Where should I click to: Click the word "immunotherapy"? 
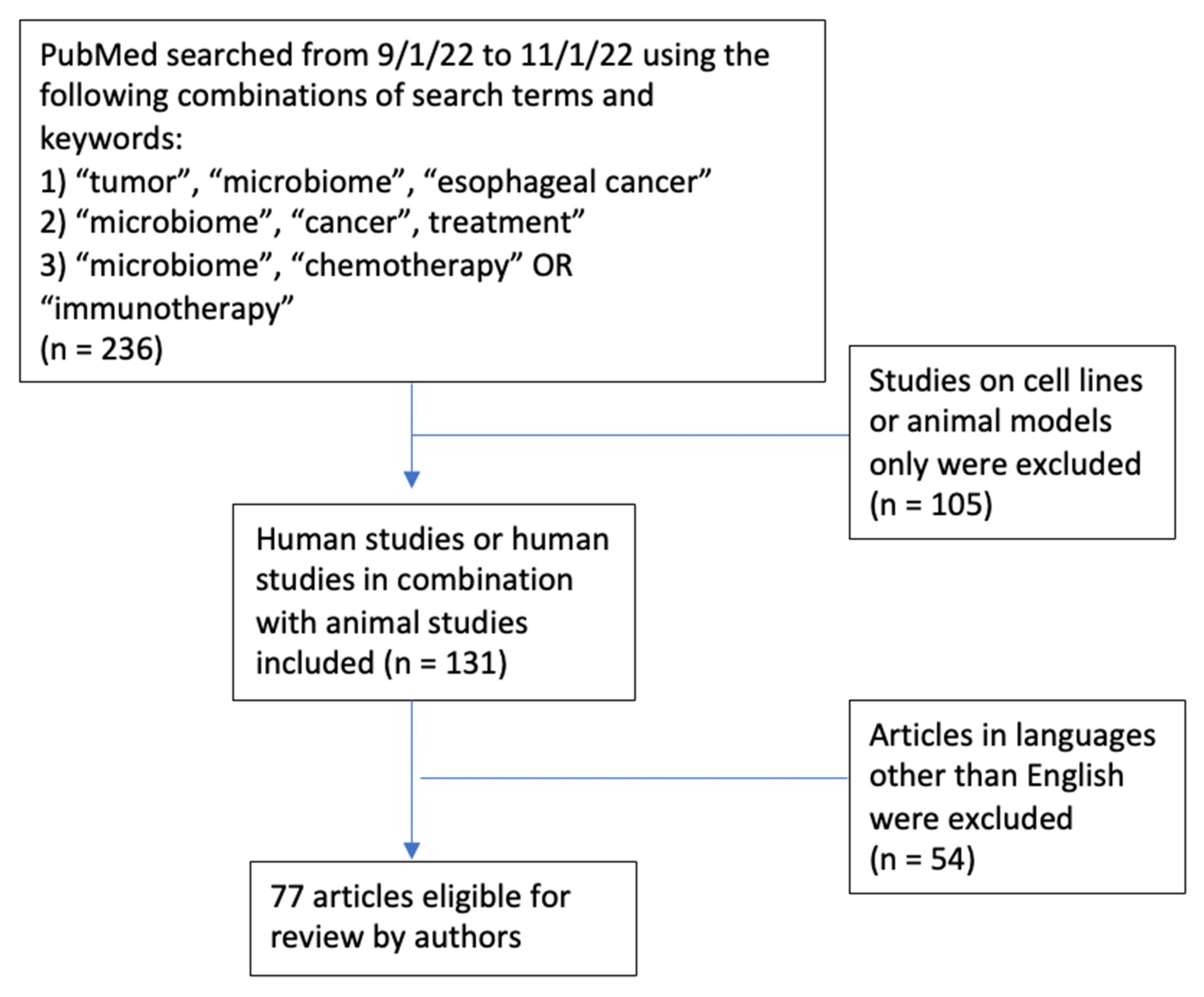tap(167, 308)
